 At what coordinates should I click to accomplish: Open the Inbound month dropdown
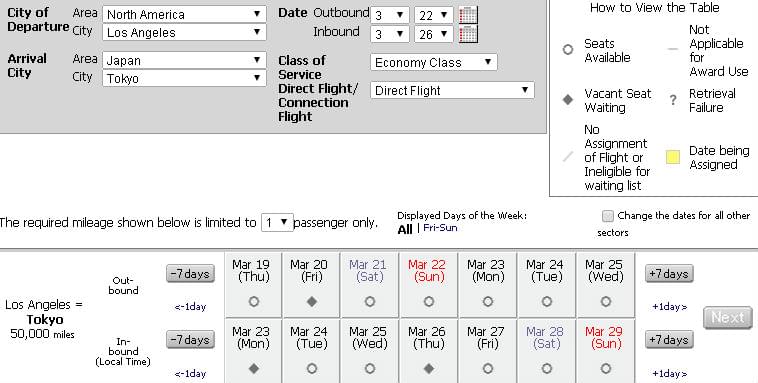(x=390, y=34)
